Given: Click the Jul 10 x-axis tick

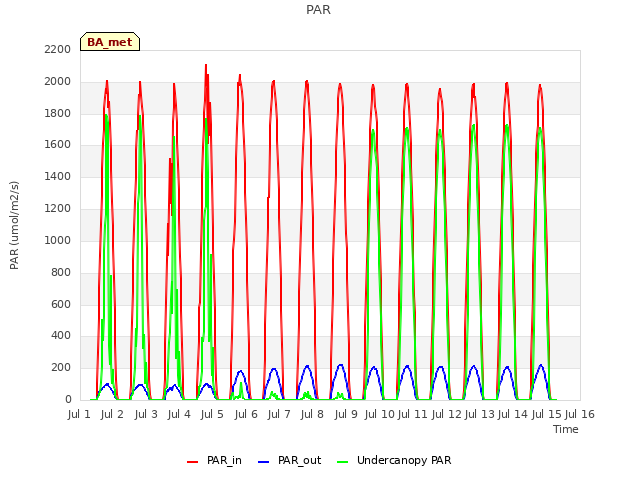Looking at the screenshot, I should [379, 414].
